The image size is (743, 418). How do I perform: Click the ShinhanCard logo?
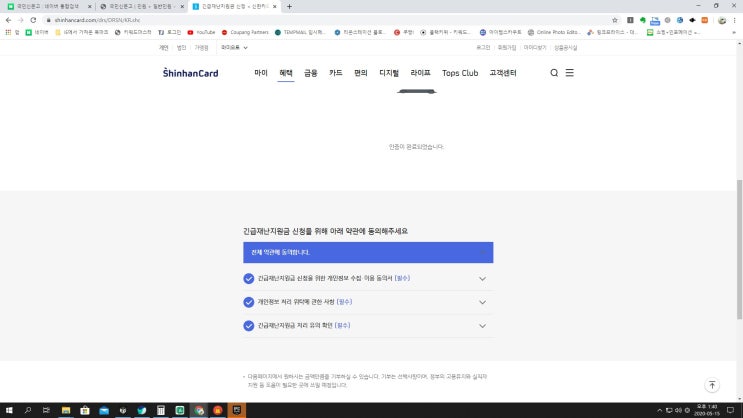click(x=190, y=73)
